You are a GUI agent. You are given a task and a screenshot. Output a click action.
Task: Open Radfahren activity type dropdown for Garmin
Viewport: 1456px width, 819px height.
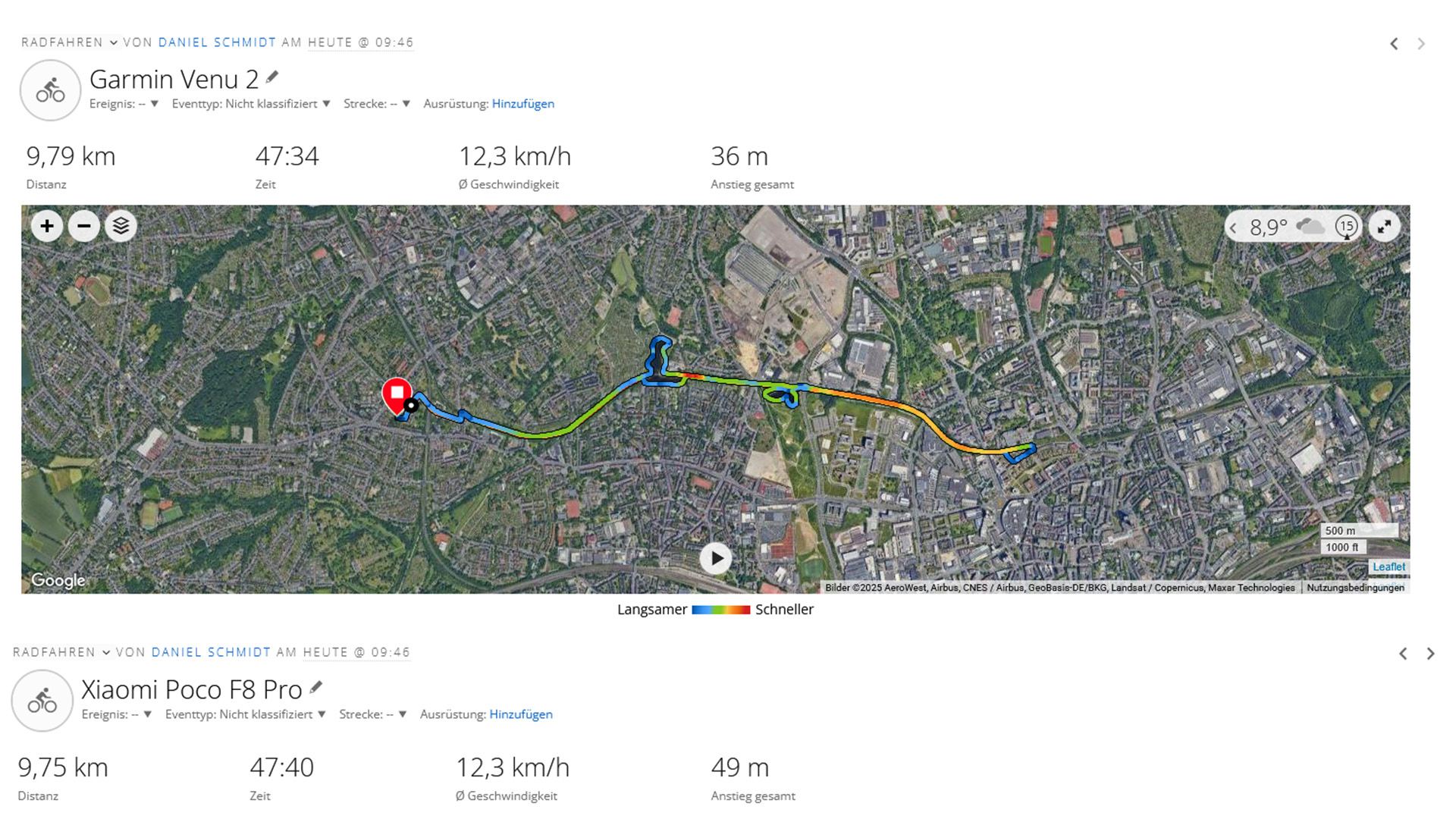point(114,42)
